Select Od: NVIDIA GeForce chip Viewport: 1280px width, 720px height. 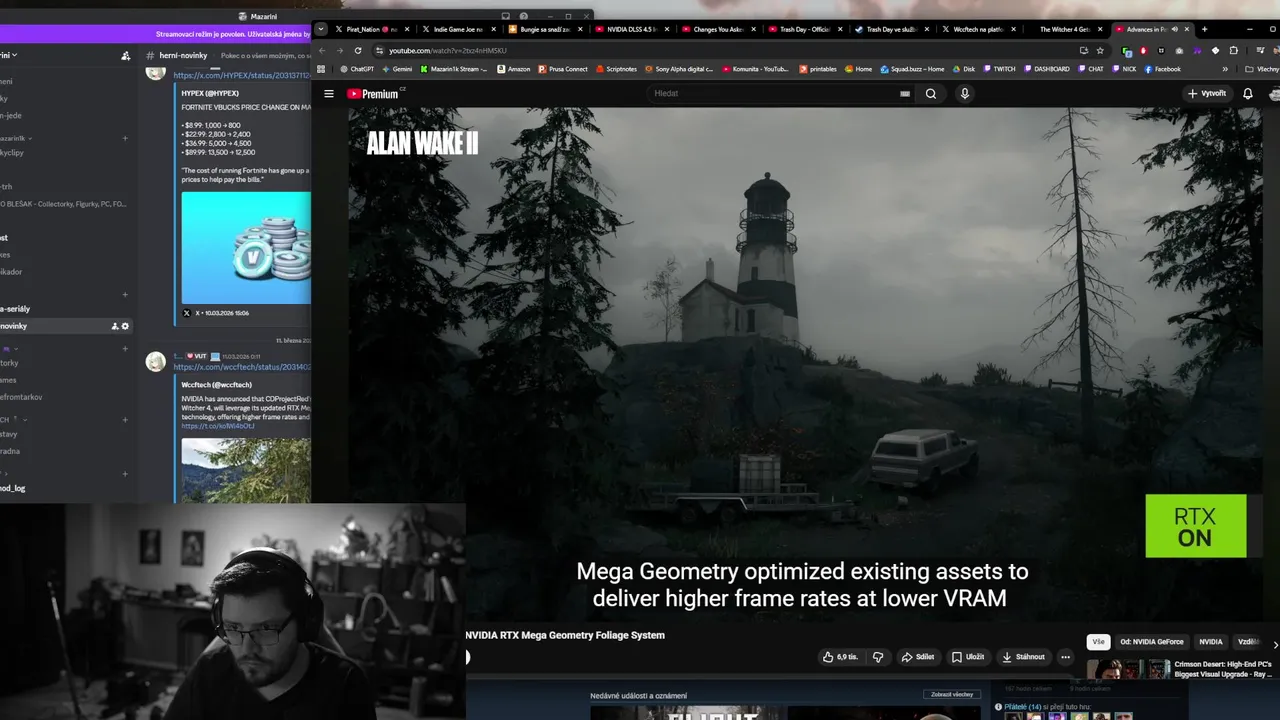(1152, 642)
